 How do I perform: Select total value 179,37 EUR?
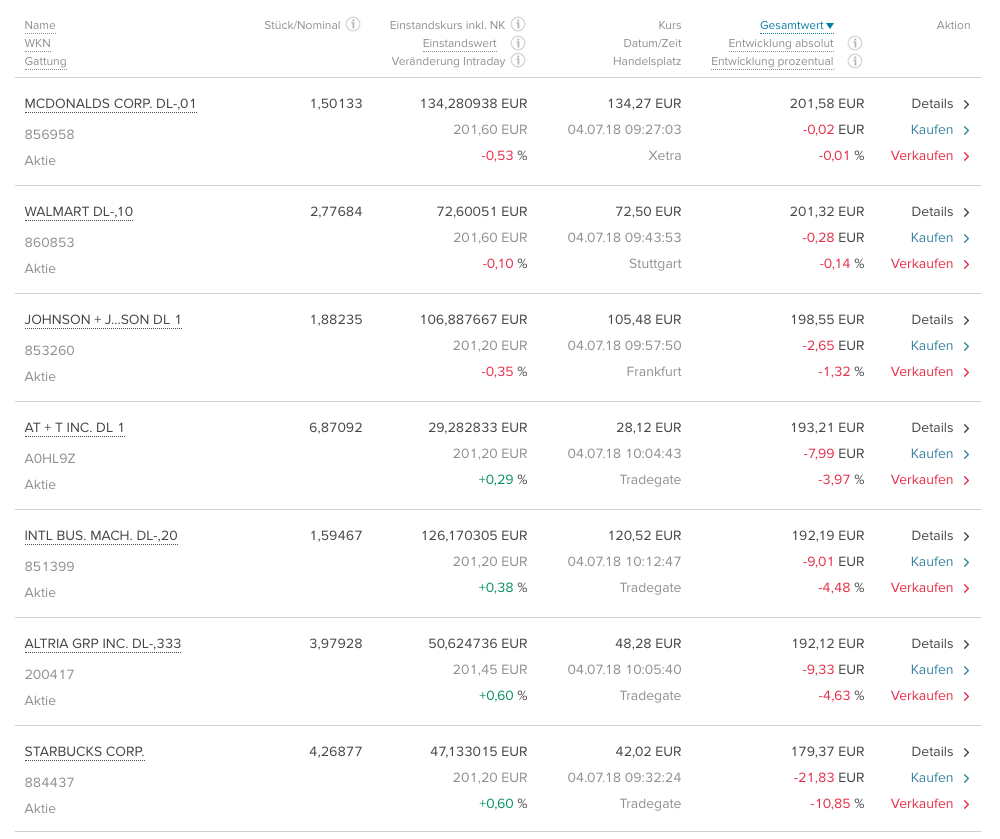[827, 752]
